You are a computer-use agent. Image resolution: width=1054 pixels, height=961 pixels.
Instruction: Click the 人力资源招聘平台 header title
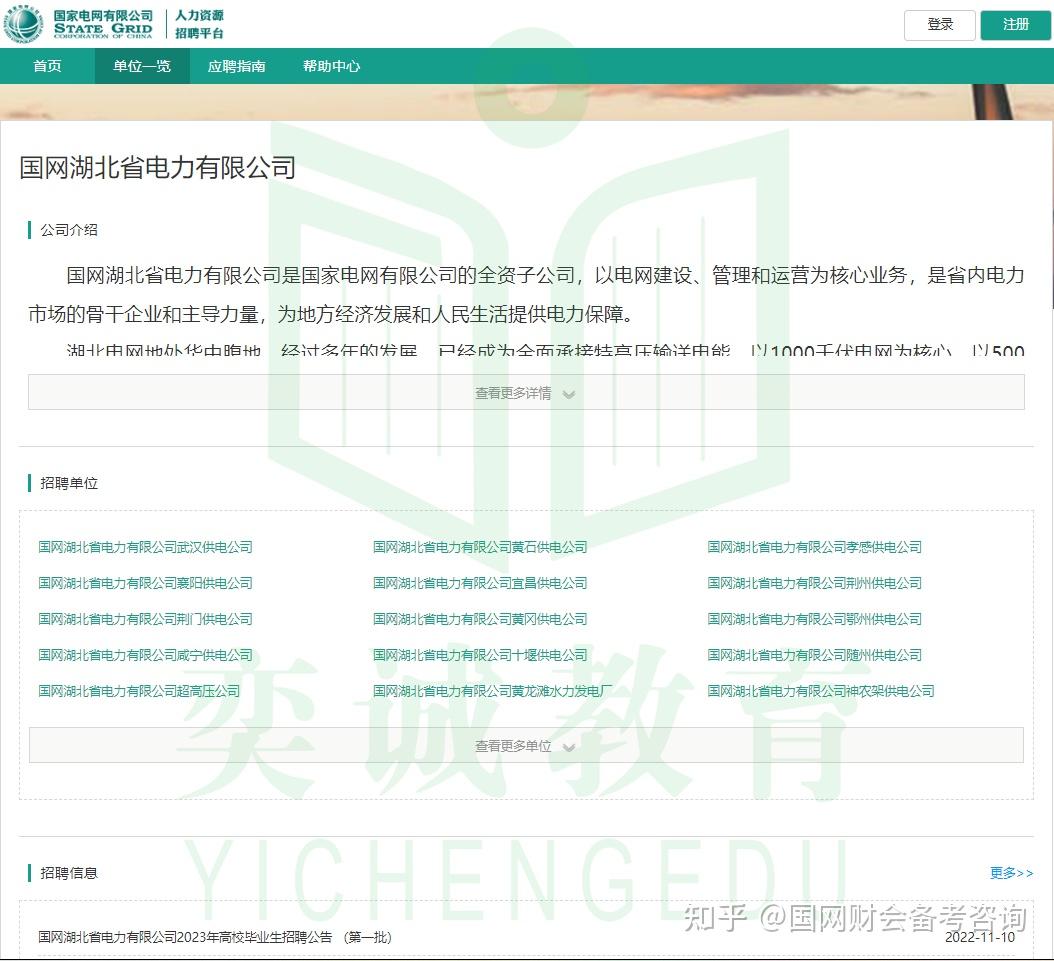pos(200,24)
